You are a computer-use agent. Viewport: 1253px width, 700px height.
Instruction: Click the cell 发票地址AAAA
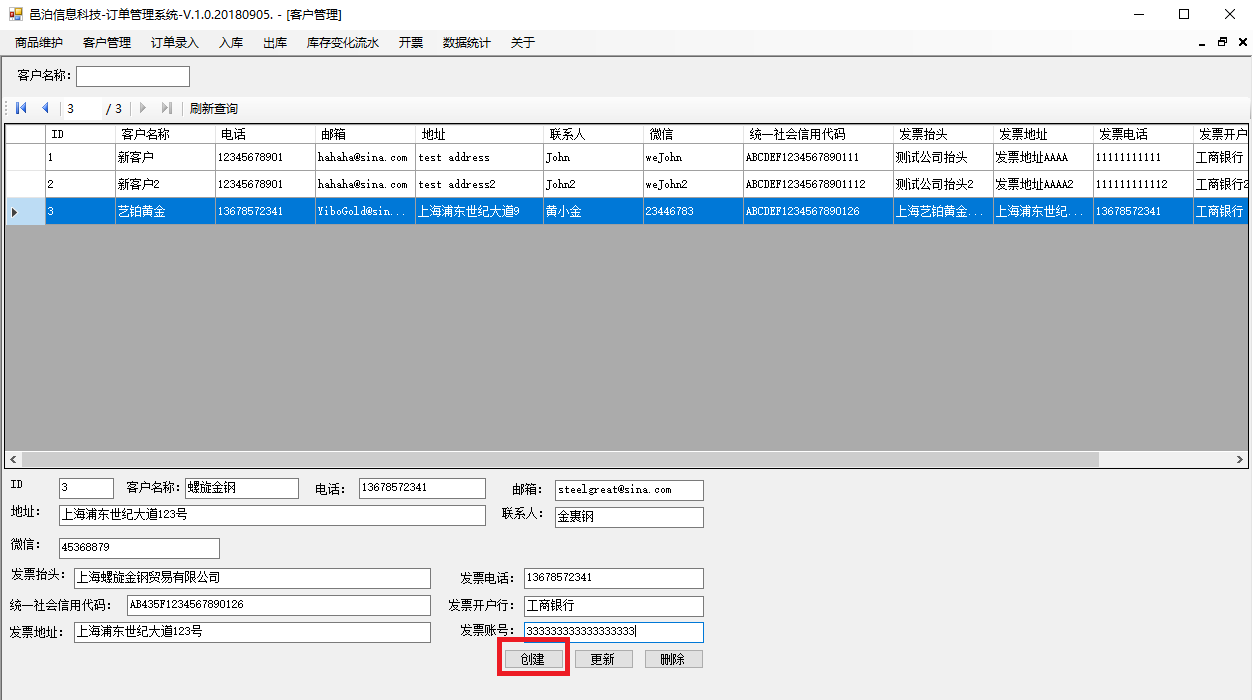point(1043,157)
